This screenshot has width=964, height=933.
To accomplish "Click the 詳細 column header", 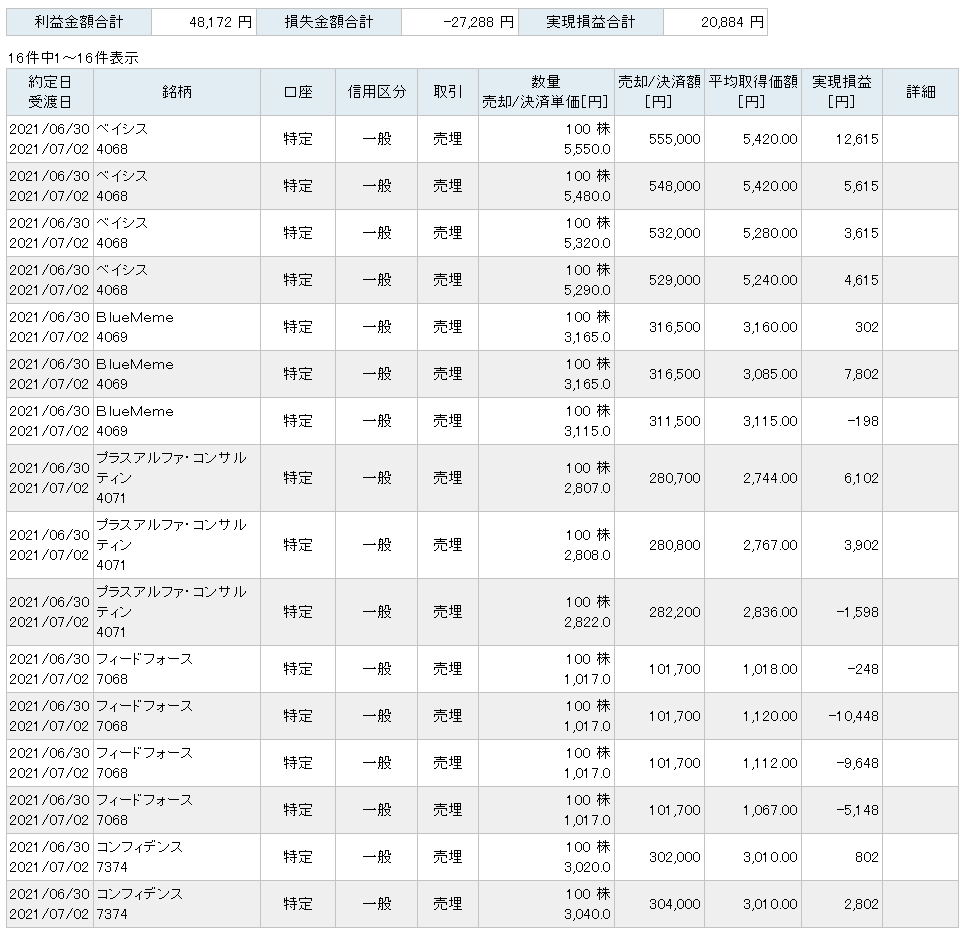I will coord(921,92).
